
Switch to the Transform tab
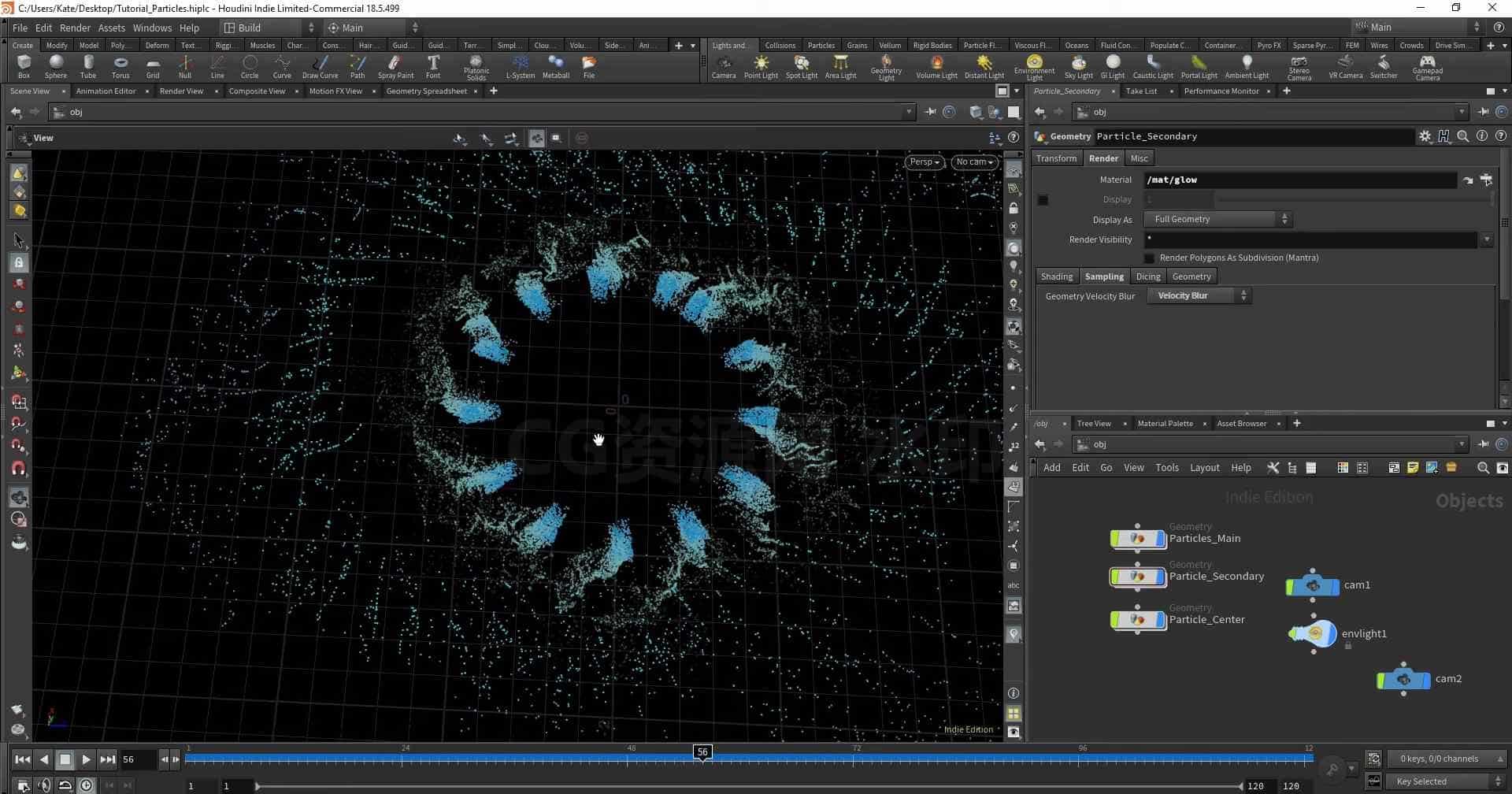pos(1056,158)
